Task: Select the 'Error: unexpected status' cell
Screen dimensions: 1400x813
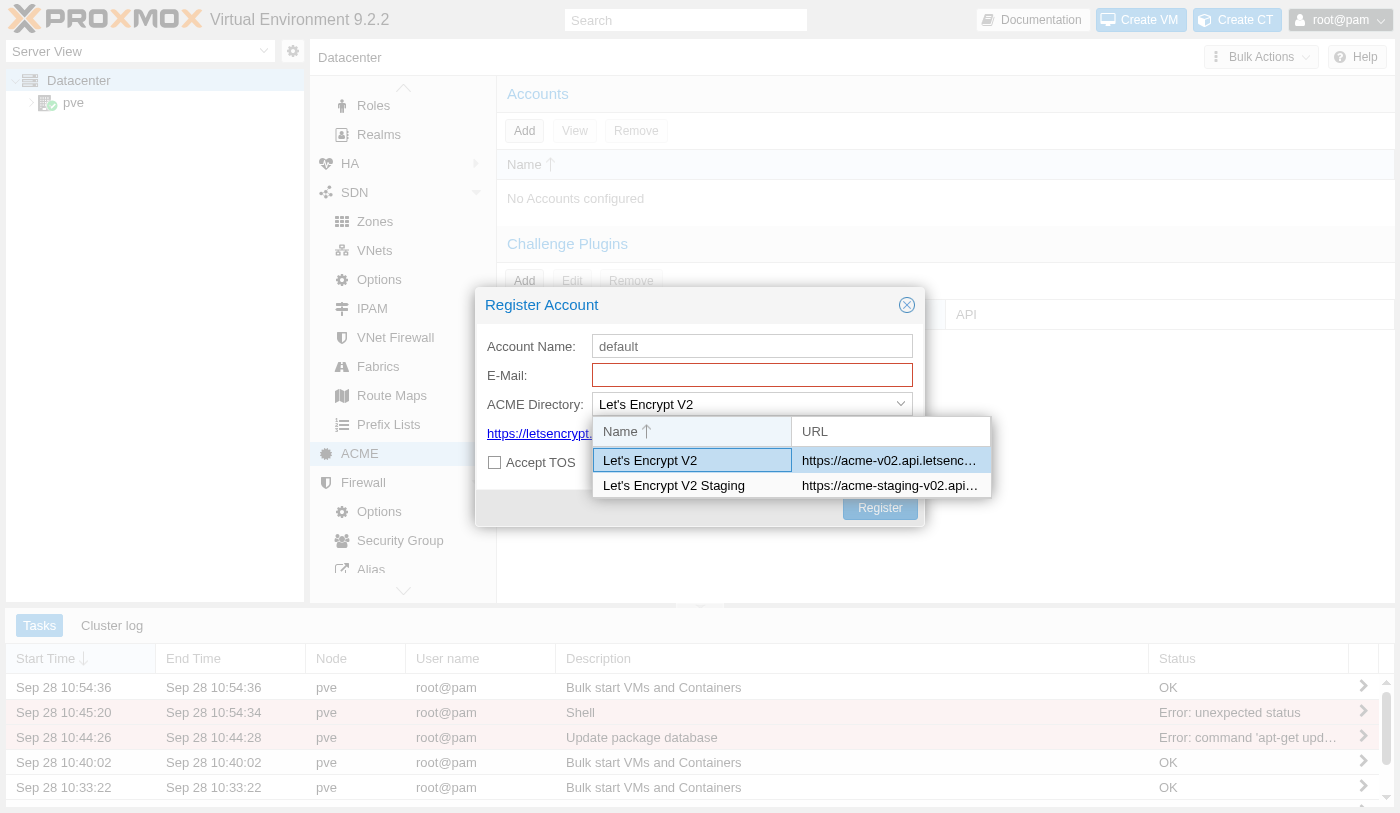Action: pos(1248,713)
